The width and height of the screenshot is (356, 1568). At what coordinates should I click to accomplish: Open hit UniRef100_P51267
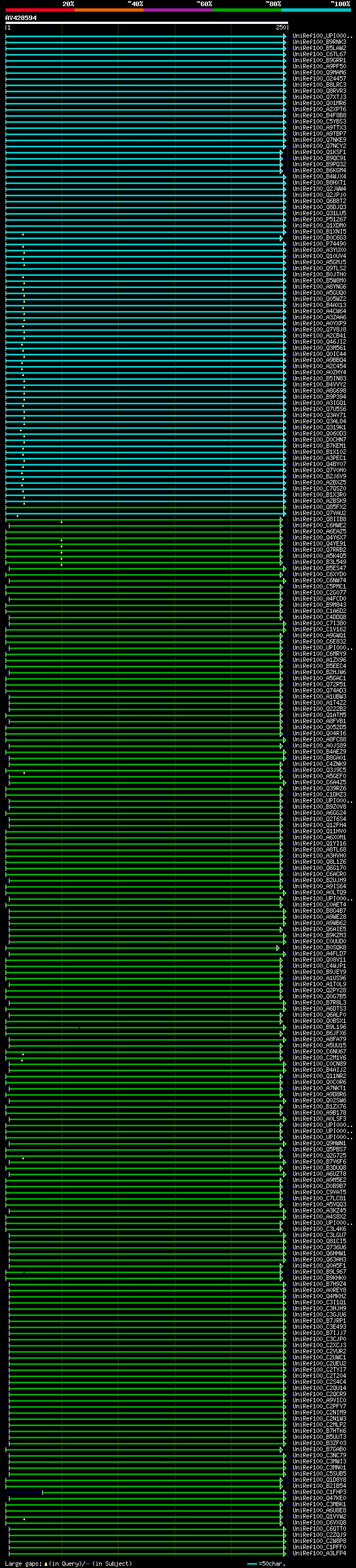click(x=319, y=220)
